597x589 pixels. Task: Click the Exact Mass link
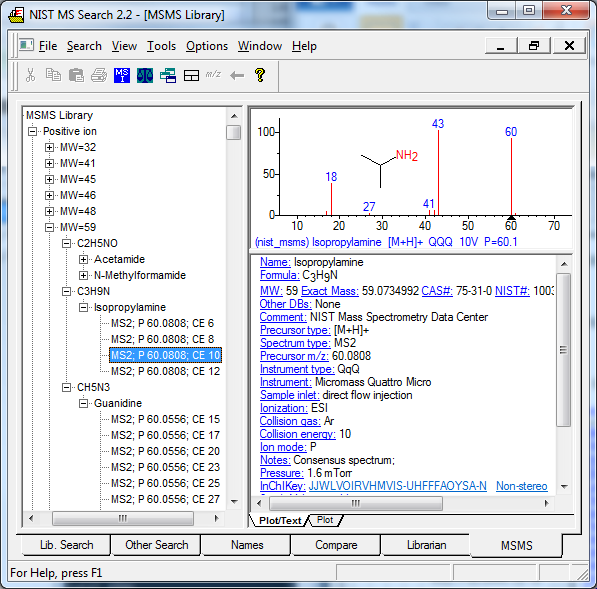tap(330, 291)
